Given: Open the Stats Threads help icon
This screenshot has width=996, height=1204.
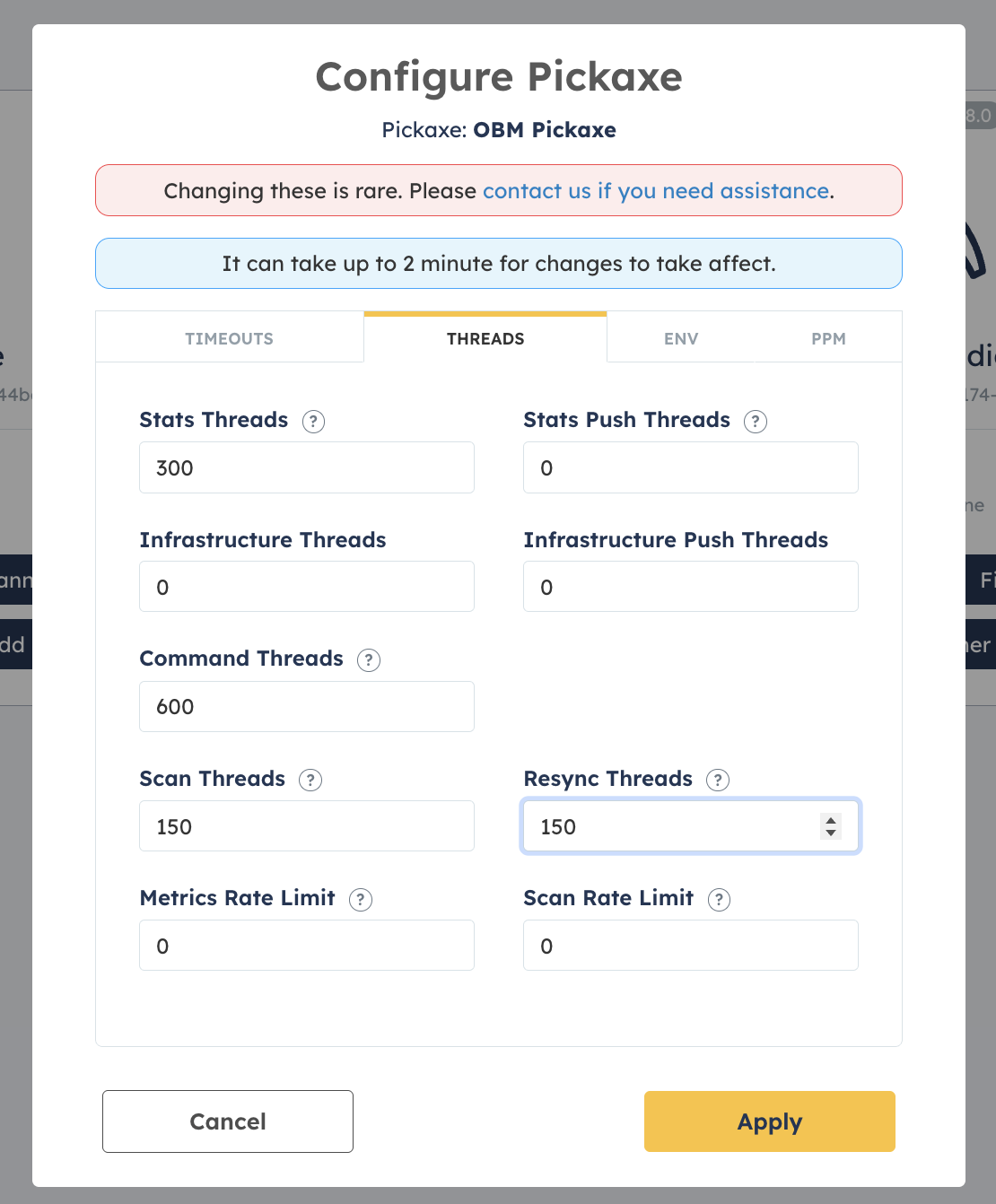Looking at the screenshot, I should pyautogui.click(x=313, y=421).
